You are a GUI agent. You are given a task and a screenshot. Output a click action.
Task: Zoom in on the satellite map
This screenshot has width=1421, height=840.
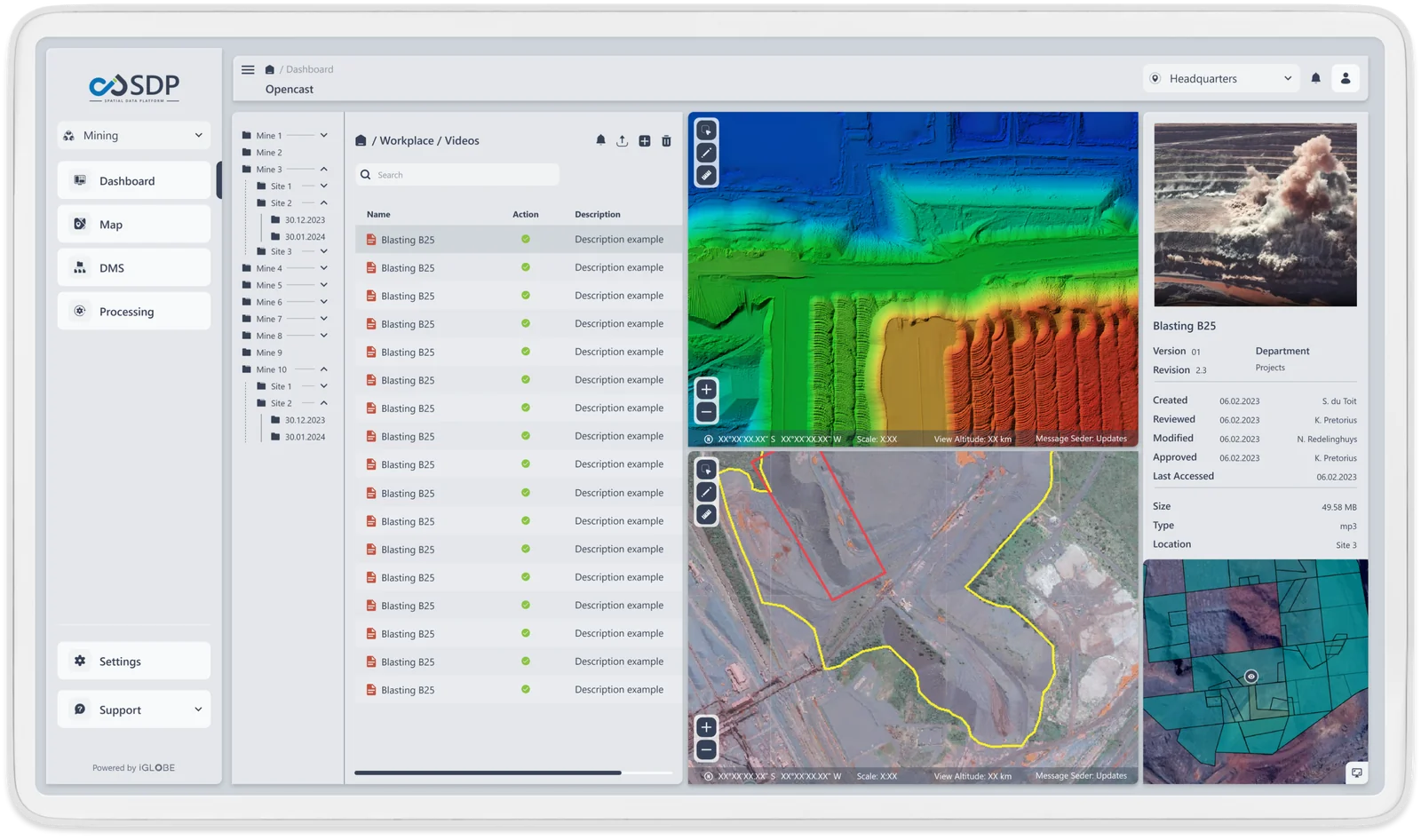[x=706, y=727]
